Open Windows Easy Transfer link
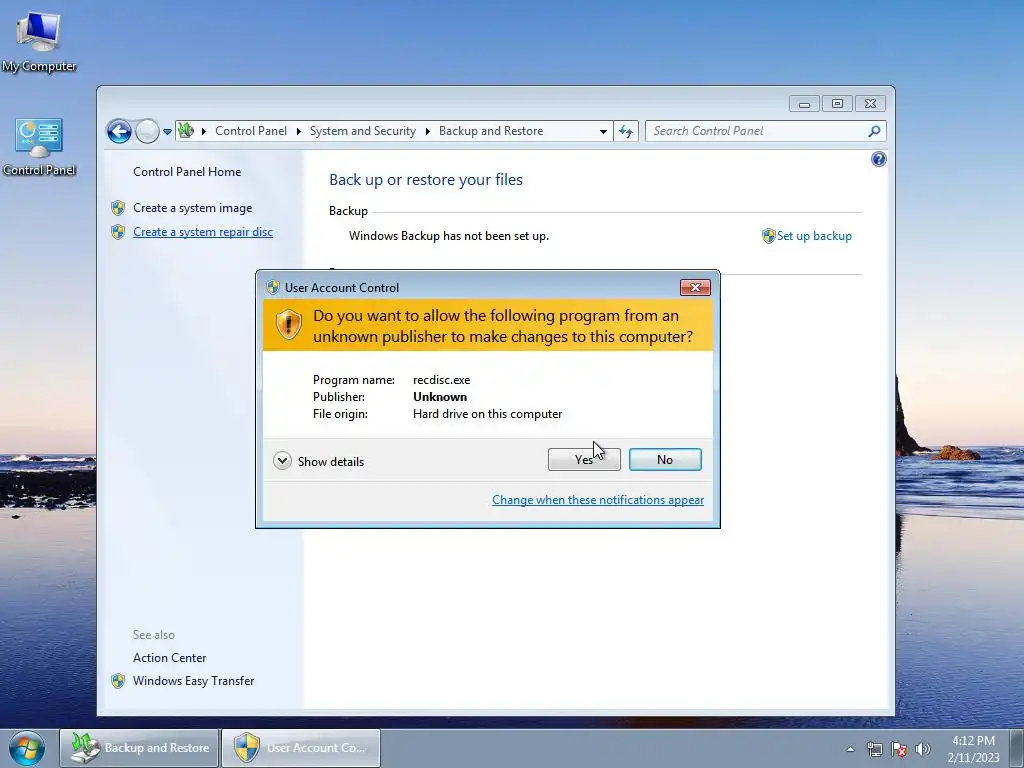This screenshot has width=1024, height=768. [193, 680]
